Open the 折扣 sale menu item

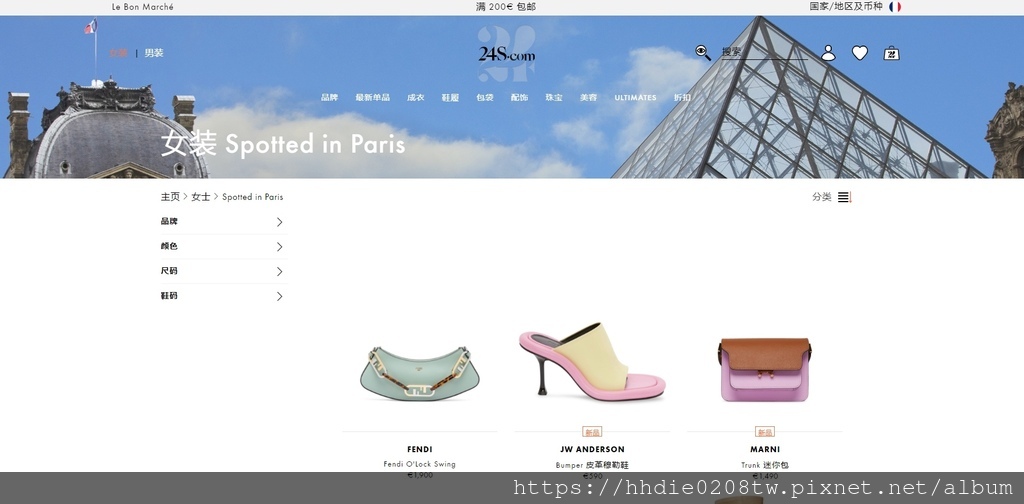[682, 97]
